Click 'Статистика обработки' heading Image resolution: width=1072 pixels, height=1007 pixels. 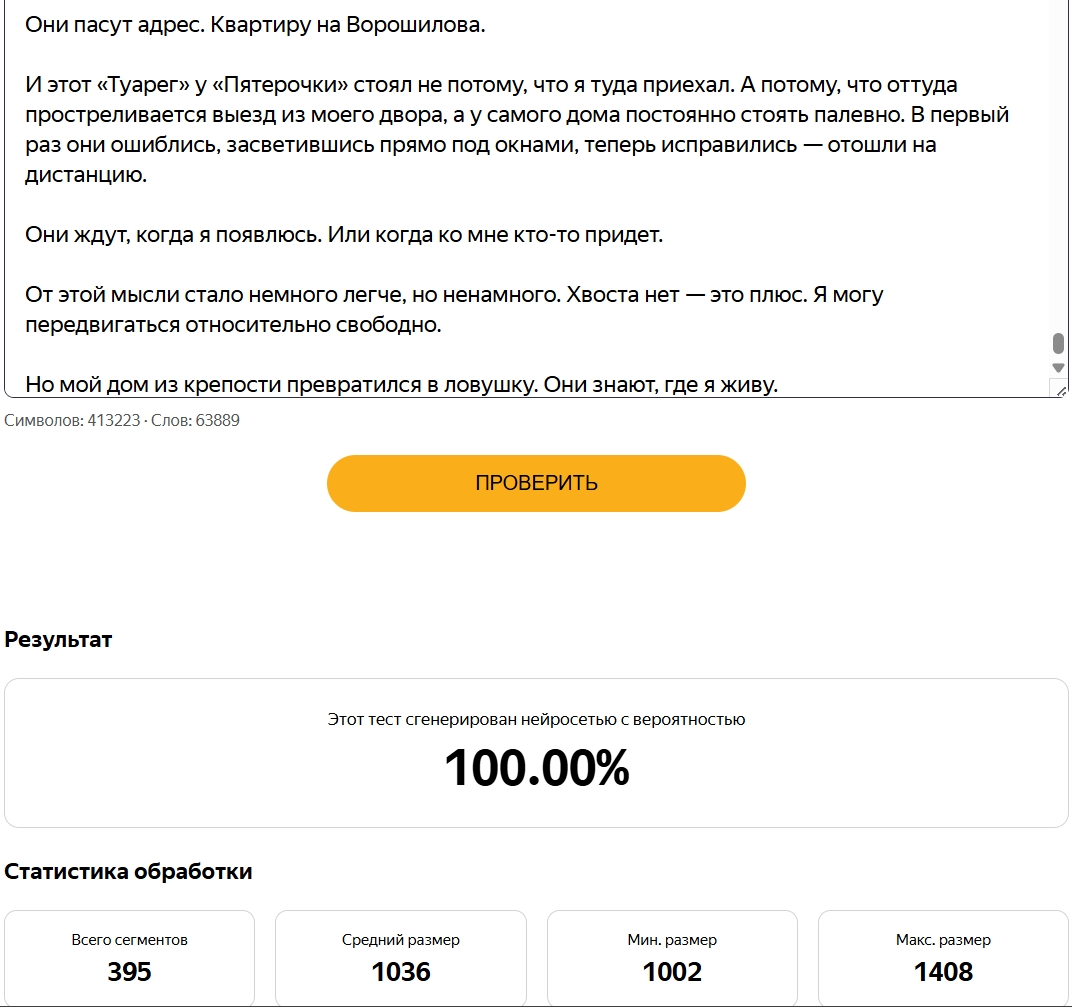pos(129,872)
